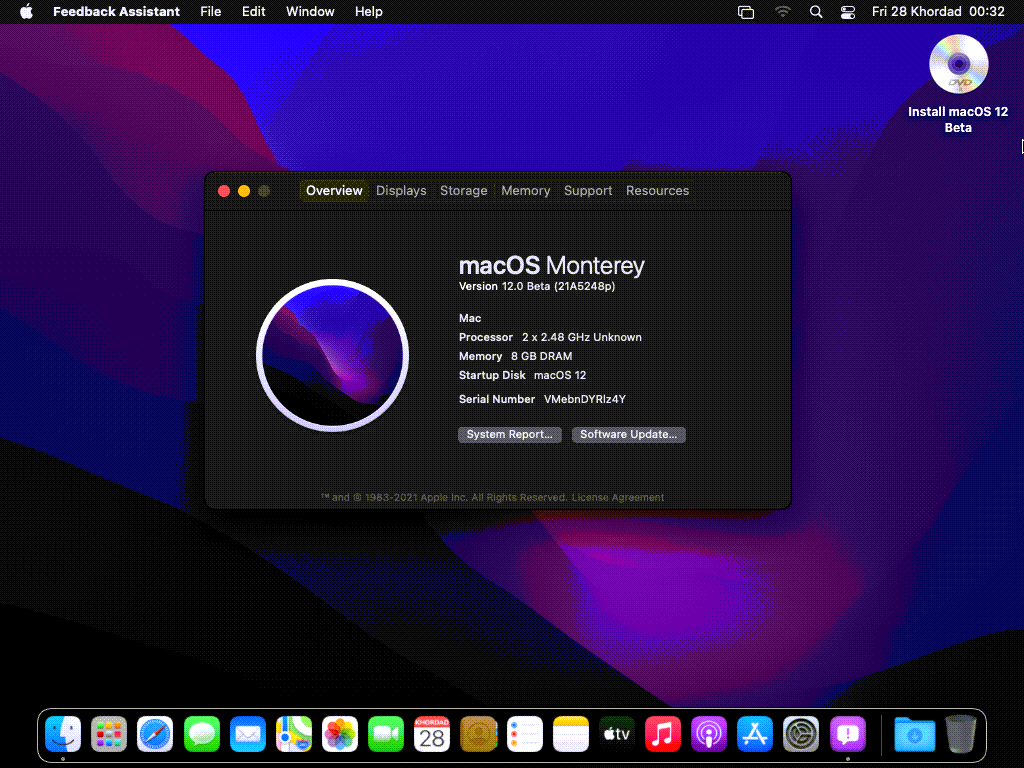This screenshot has width=1024, height=768.
Task: Launch Feedback Assistant from the dock
Action: 848,735
